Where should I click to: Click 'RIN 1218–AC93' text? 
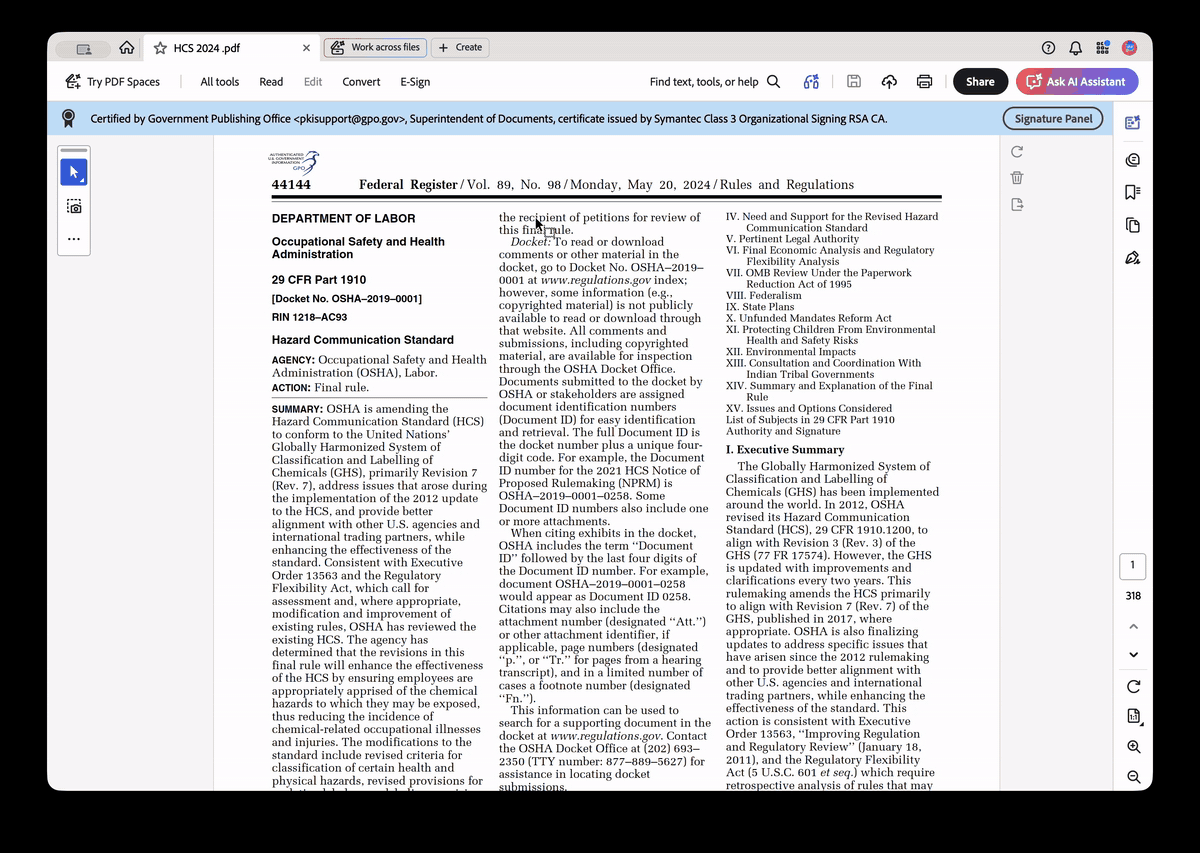[309, 317]
